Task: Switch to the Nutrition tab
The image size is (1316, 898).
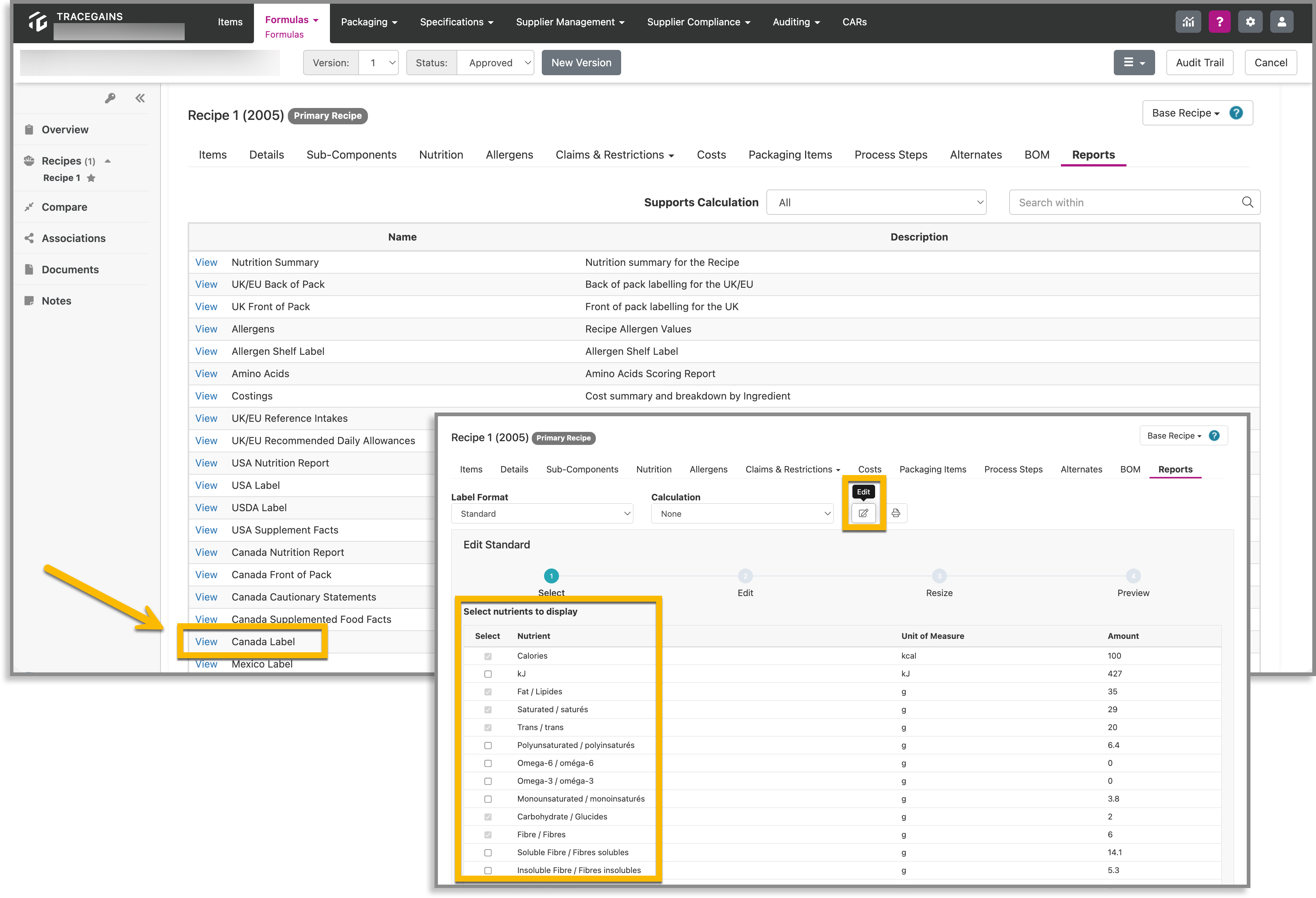Action: 441,155
